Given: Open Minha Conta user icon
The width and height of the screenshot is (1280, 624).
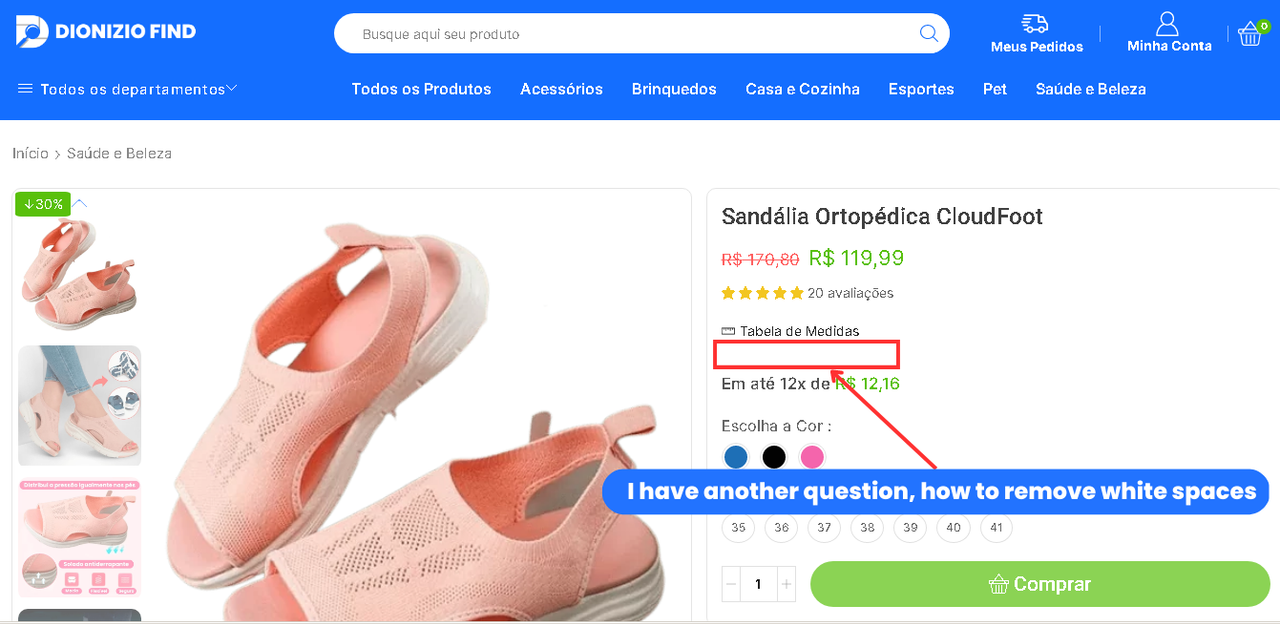Looking at the screenshot, I should (1167, 24).
